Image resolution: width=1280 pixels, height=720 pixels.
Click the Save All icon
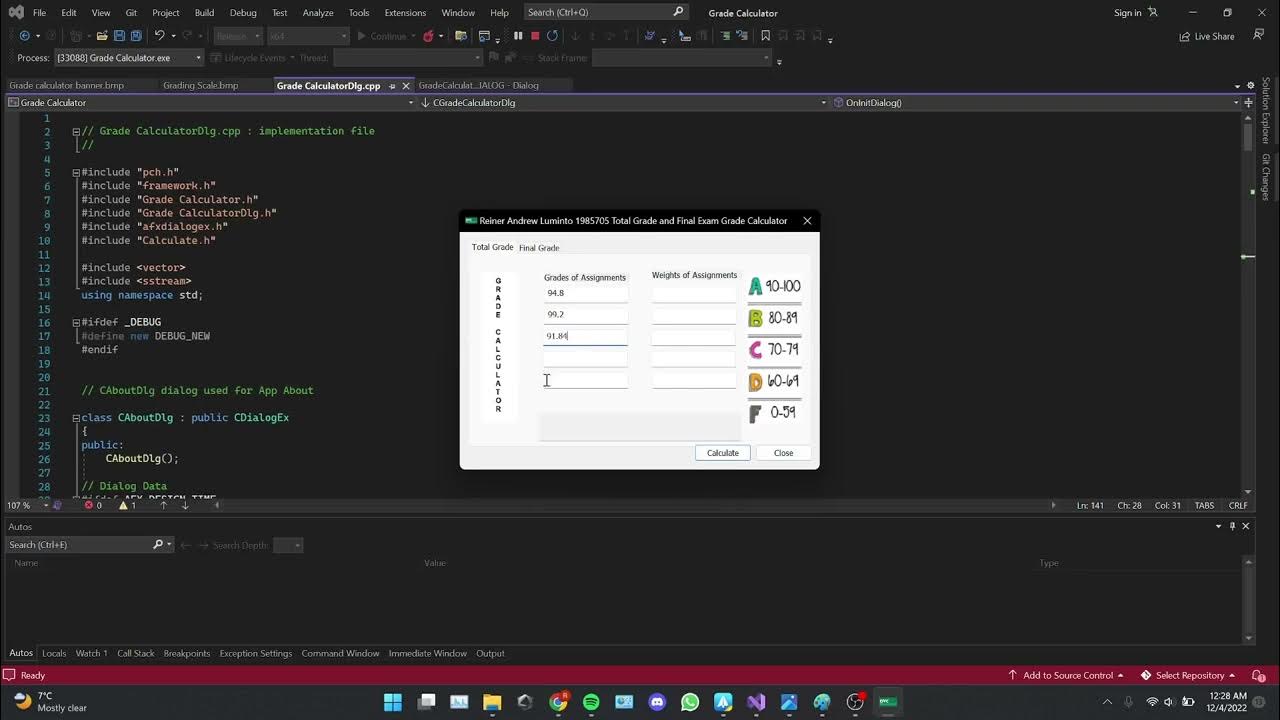click(x=136, y=36)
